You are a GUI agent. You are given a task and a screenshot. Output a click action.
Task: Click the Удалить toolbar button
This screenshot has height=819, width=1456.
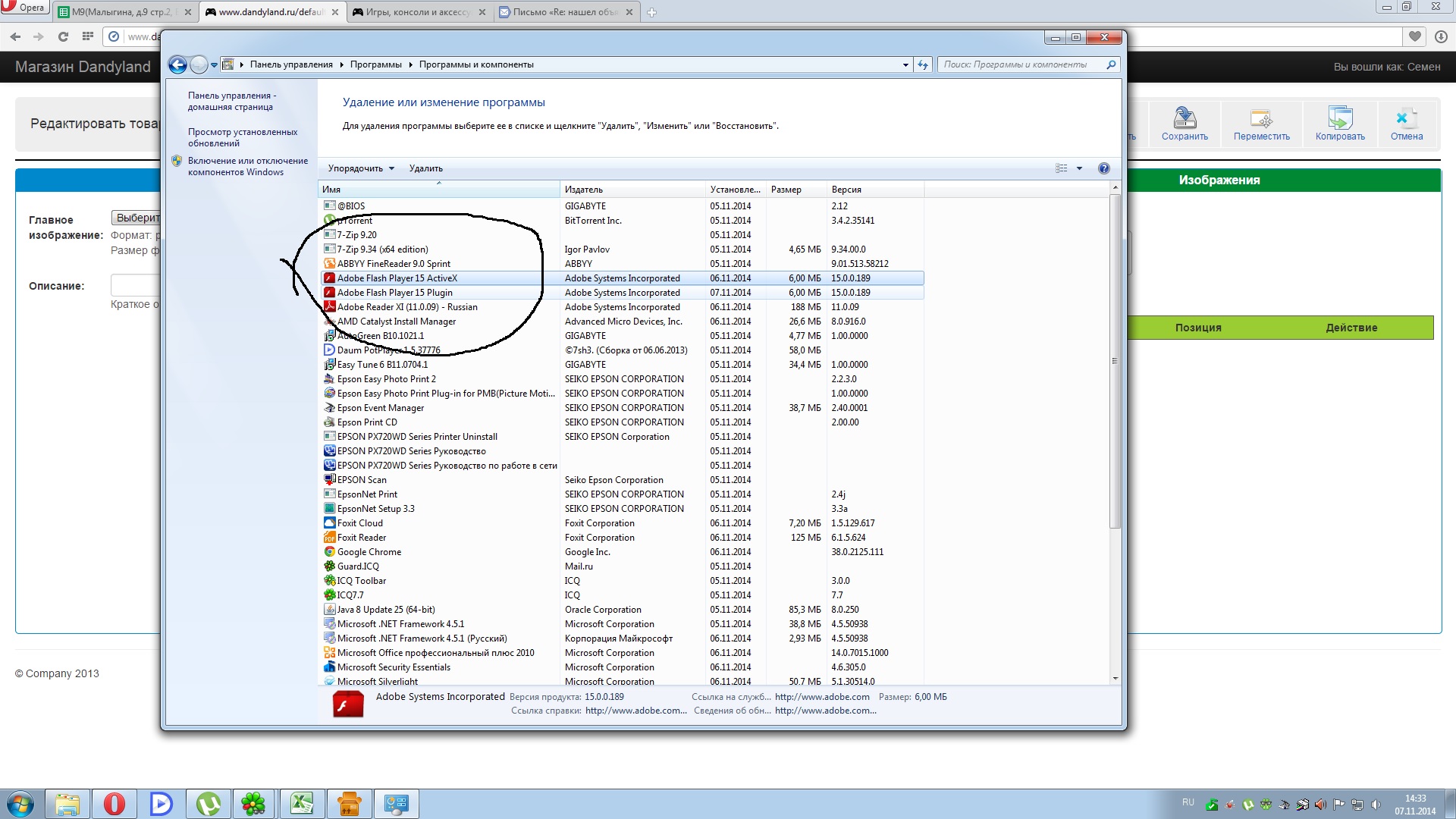click(425, 168)
